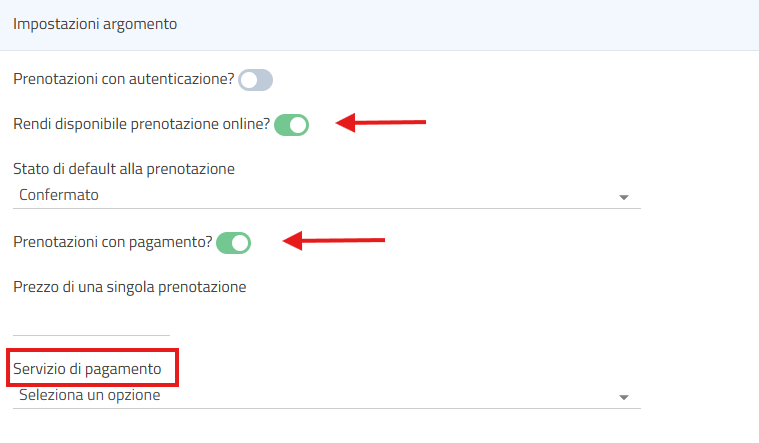Viewport: 759px width, 443px height.
Task: Turn off the Prenotazioni con pagamento switch
Action: click(233, 242)
